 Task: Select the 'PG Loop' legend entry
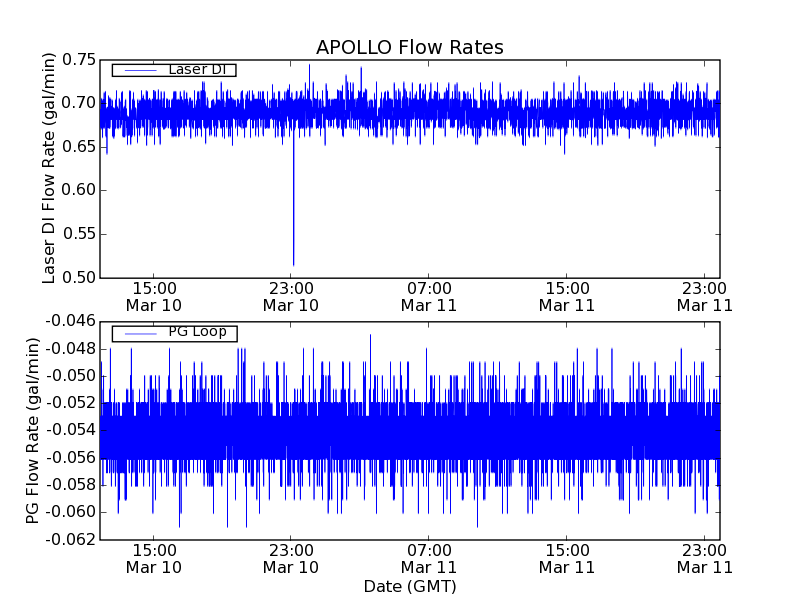click(x=197, y=332)
